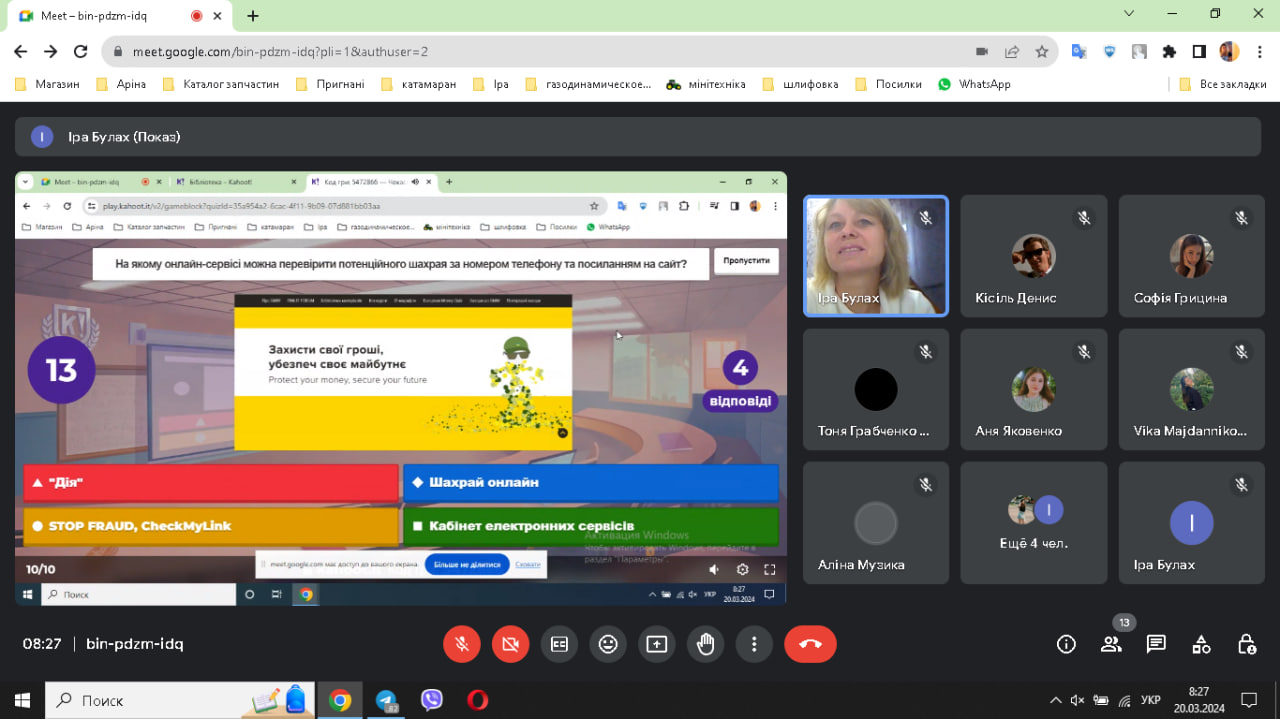The width and height of the screenshot is (1280, 719).
Task: Reload the Google Meet page
Action: [81, 51]
